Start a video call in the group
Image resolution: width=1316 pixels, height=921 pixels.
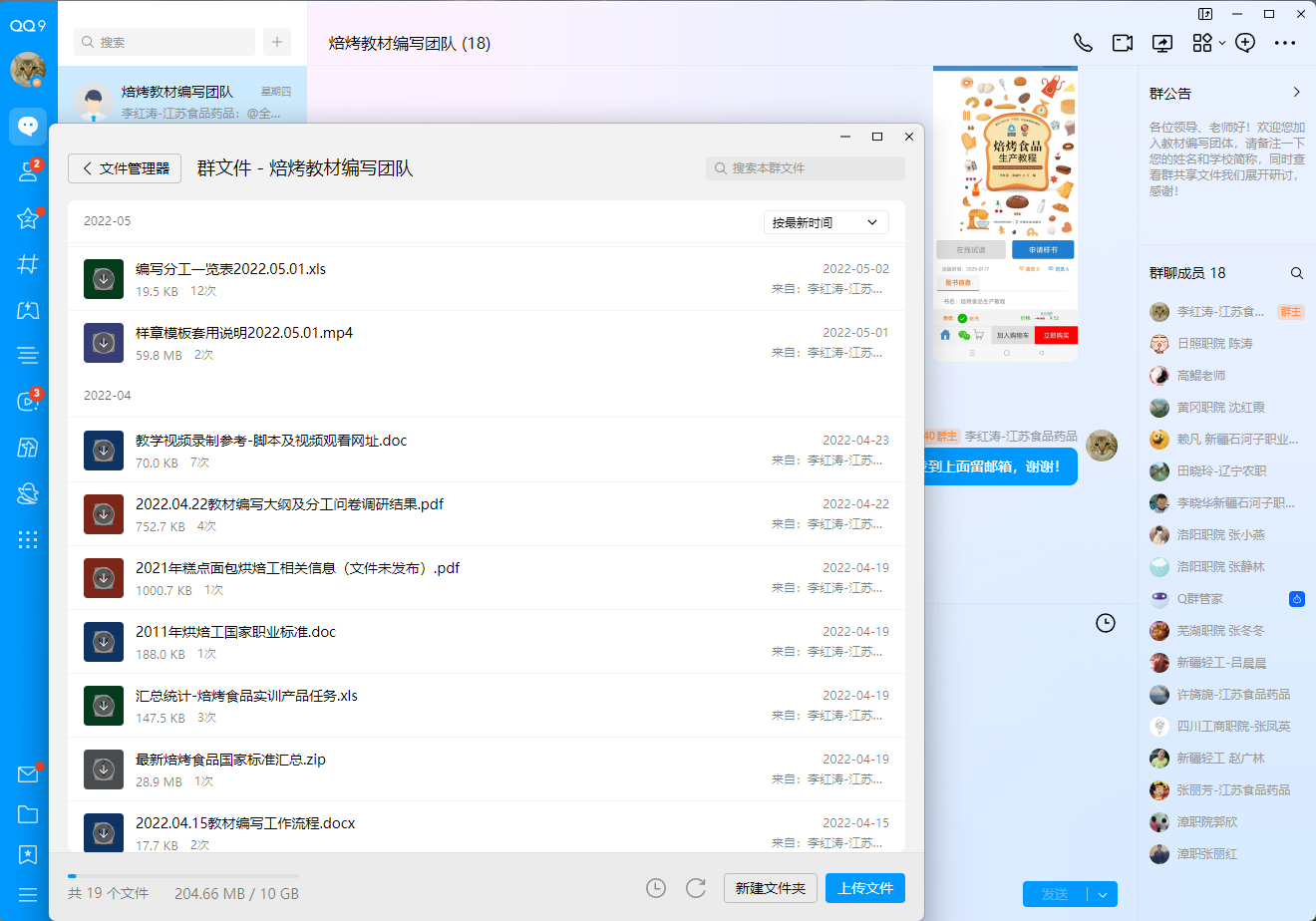pos(1123,43)
